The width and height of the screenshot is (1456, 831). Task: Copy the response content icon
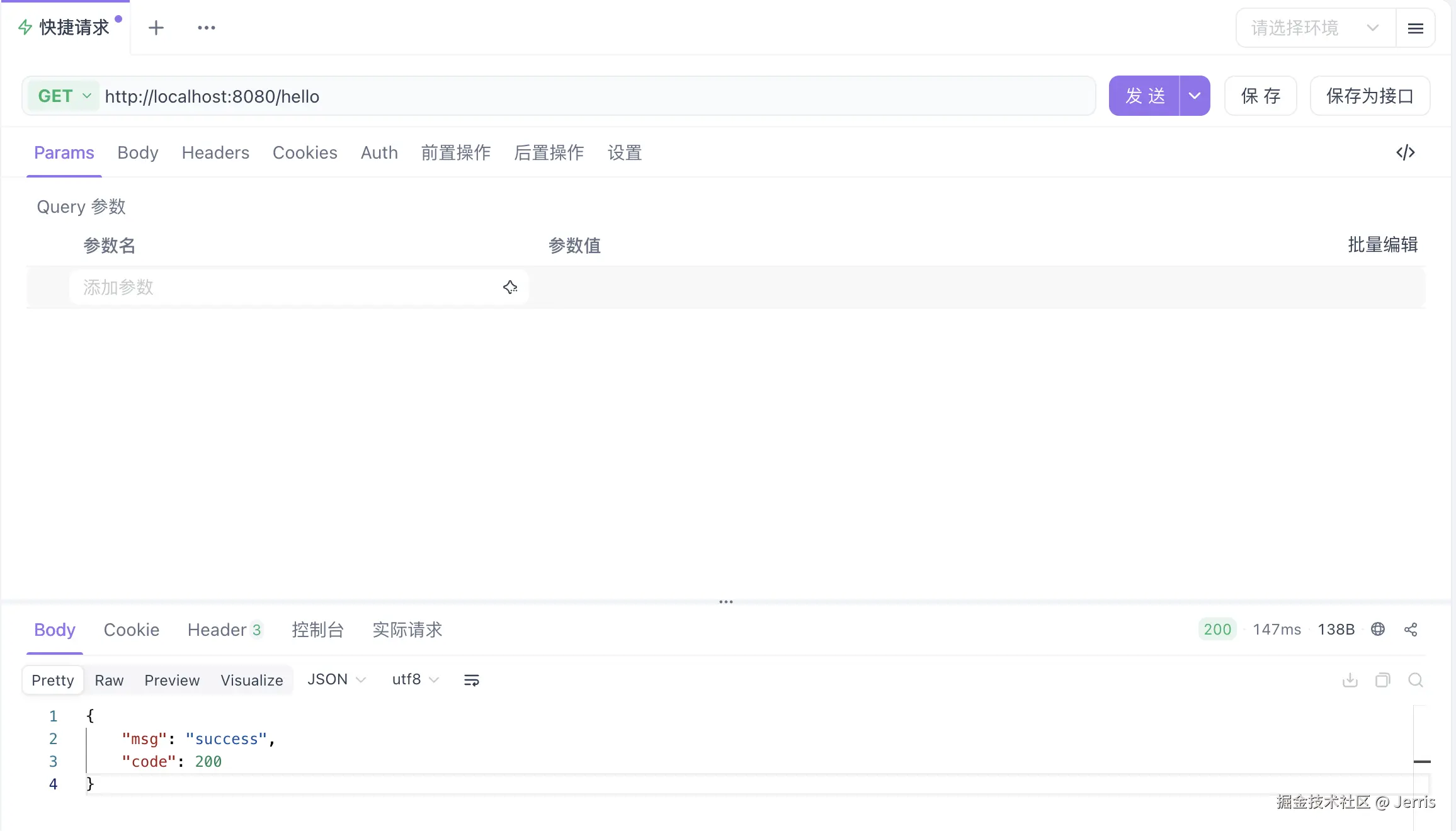[x=1382, y=680]
